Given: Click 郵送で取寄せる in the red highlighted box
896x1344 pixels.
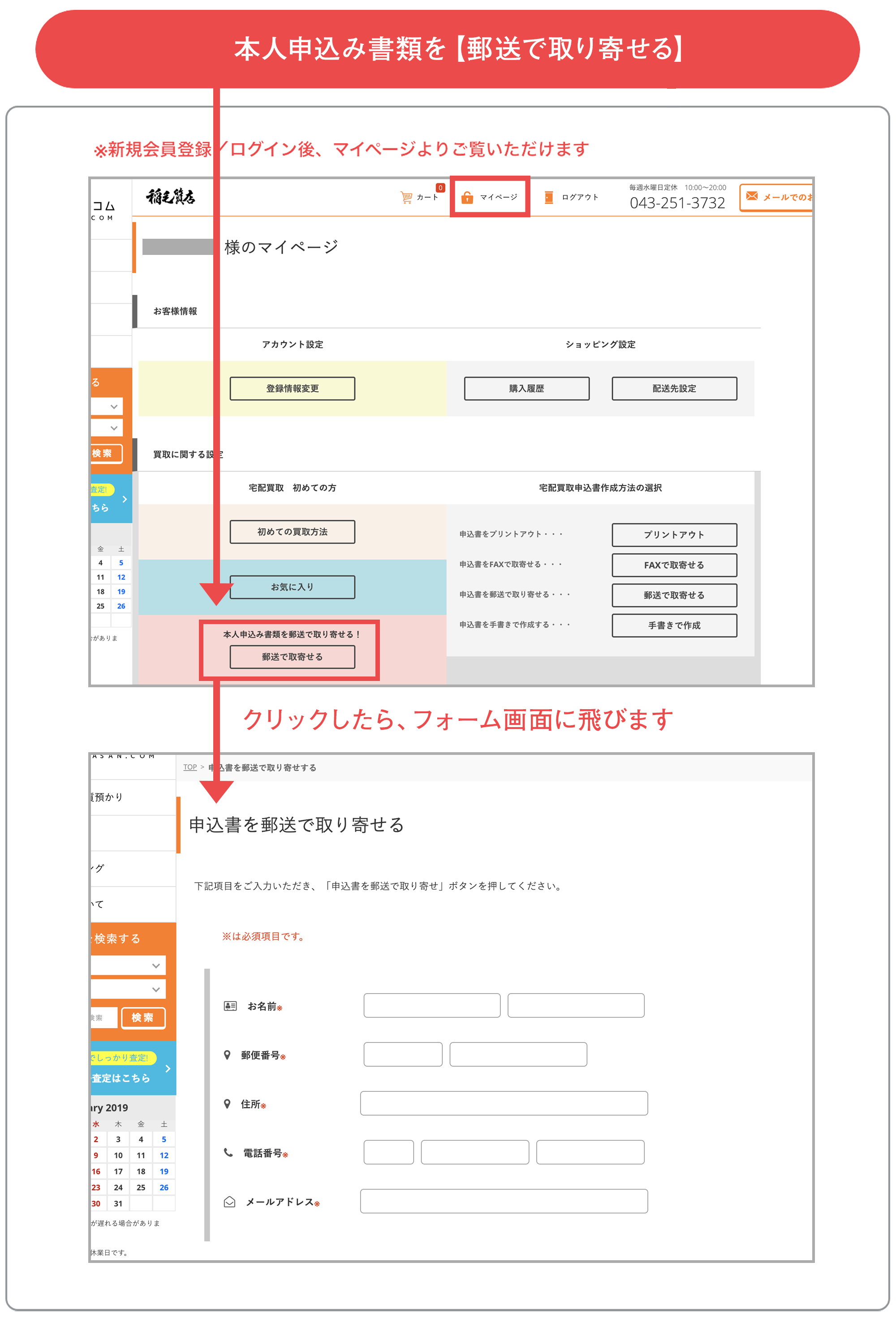Looking at the screenshot, I should tap(292, 657).
